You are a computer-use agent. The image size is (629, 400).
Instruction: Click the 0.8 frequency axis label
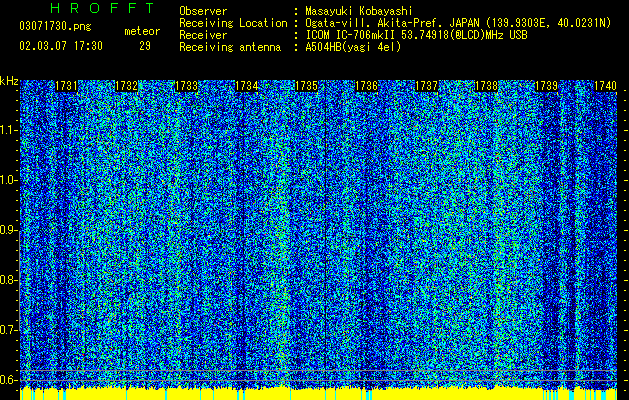click(8, 280)
